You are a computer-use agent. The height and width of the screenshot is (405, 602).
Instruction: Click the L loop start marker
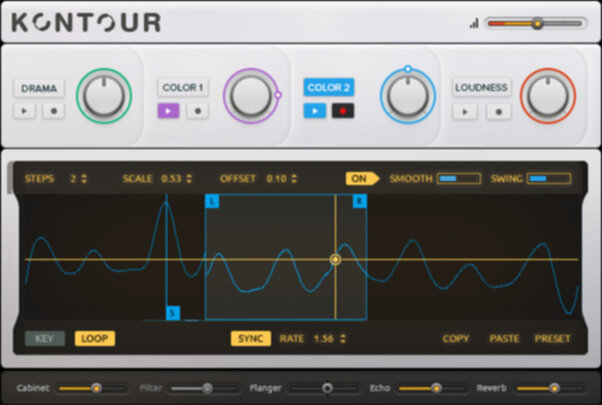[212, 201]
